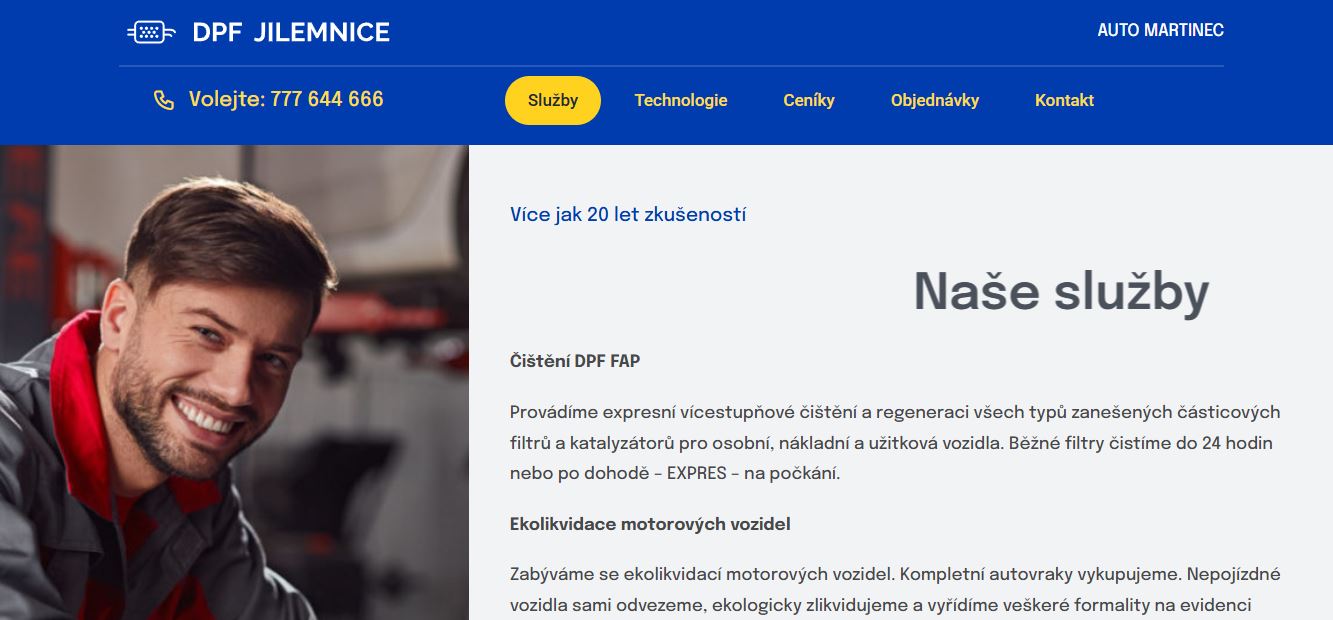Viewport: 1333px width, 620px height.
Task: Click the paragraph starting with Provádíme expresní
Action: pos(894,442)
